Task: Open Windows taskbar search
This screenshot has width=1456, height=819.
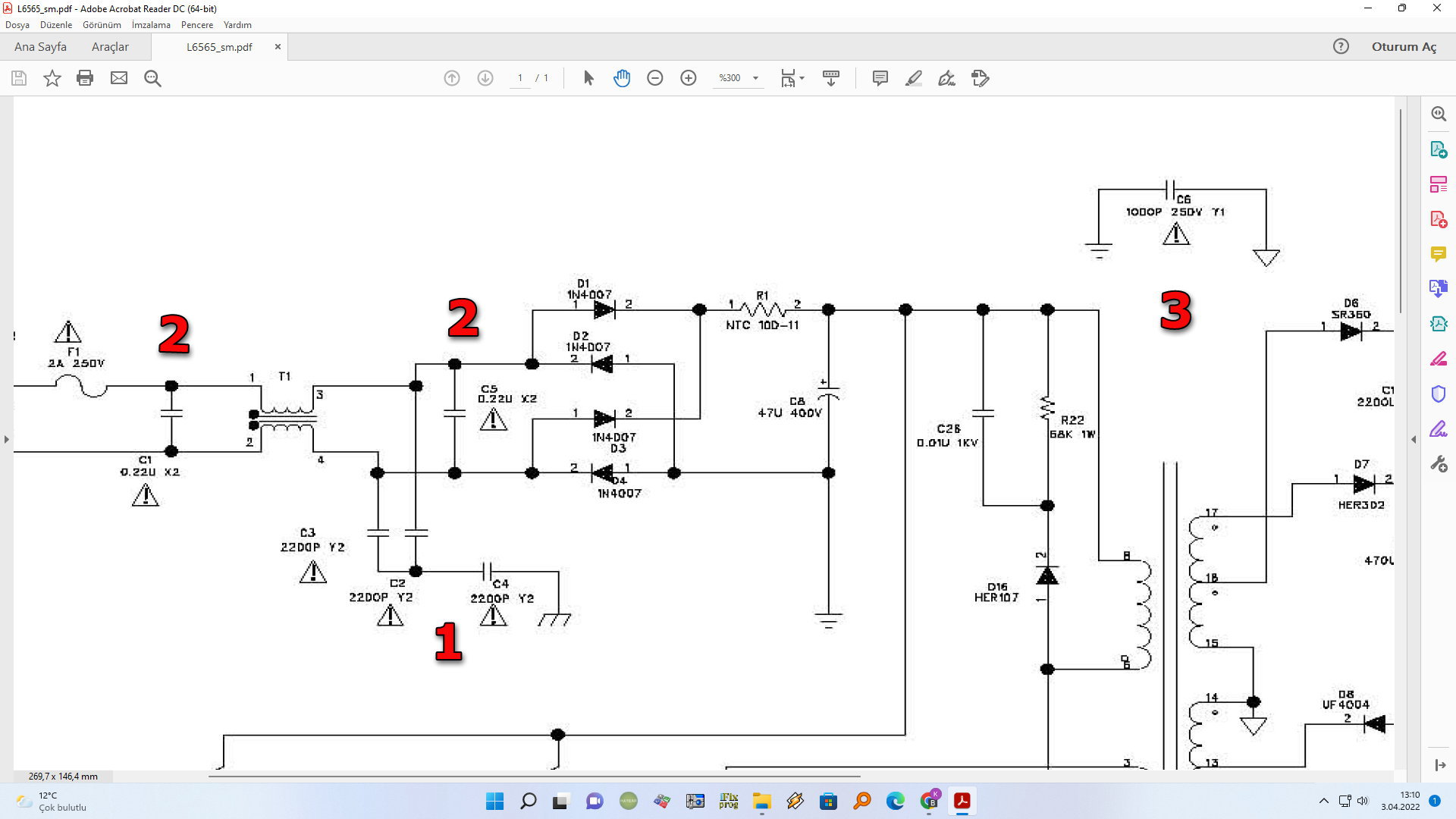Action: tap(528, 801)
